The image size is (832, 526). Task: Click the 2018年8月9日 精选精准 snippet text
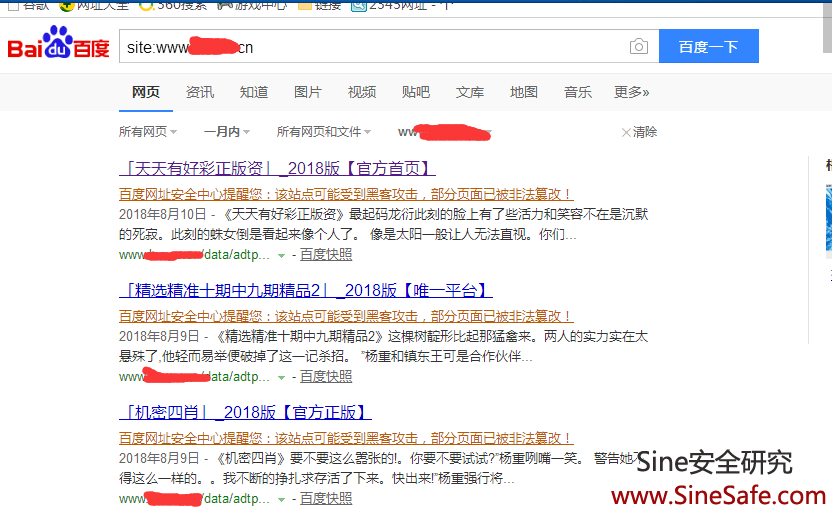click(383, 346)
